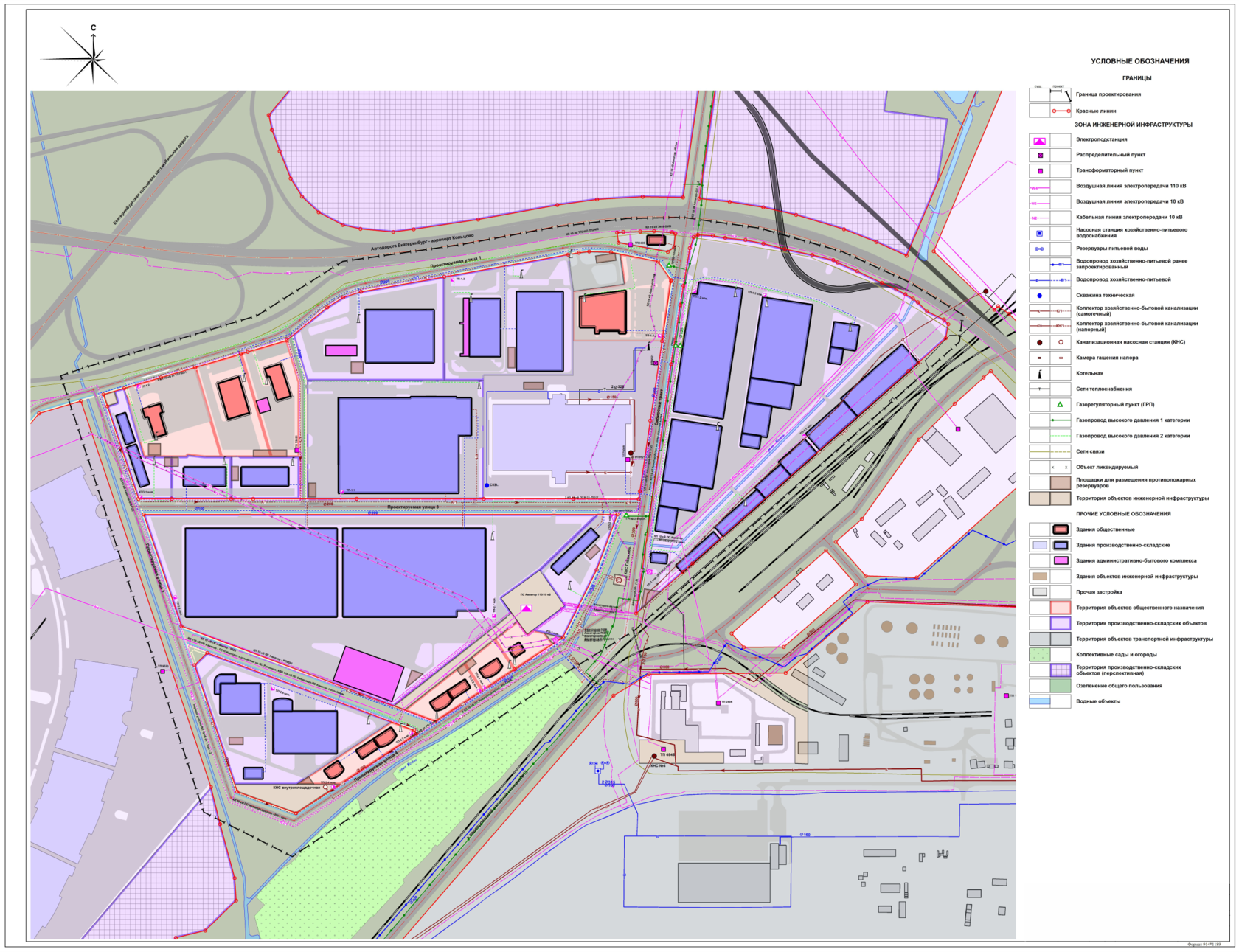Click the ТП 4649 map label

tap(667, 755)
